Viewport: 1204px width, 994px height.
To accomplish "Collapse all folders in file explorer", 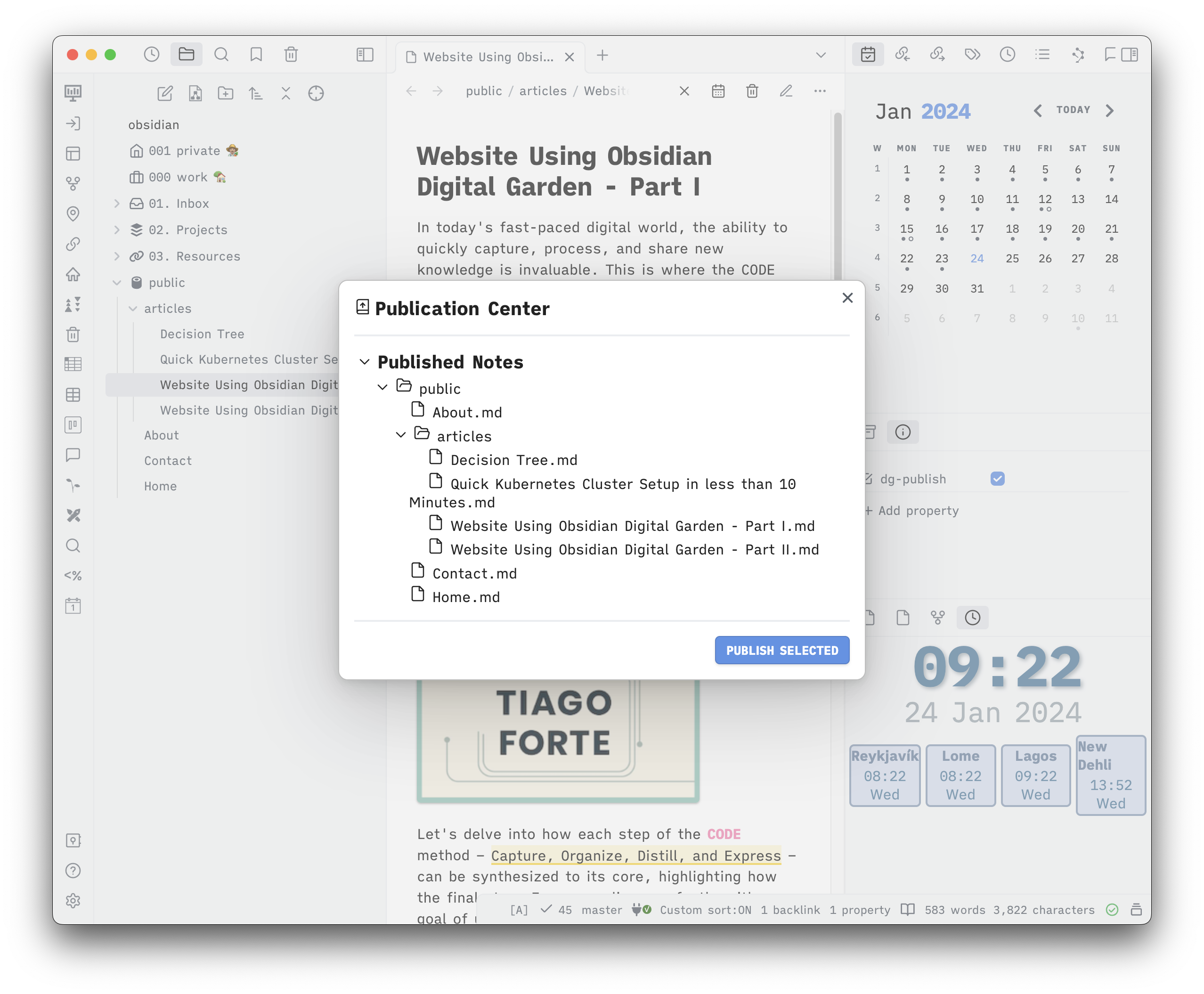I will [x=285, y=93].
